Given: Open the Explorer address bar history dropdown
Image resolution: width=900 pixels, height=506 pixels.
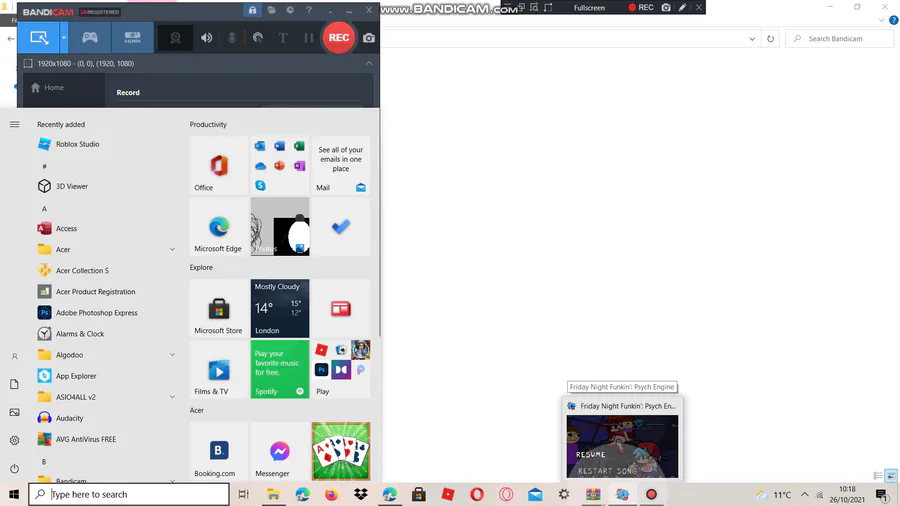Looking at the screenshot, I should 752,38.
